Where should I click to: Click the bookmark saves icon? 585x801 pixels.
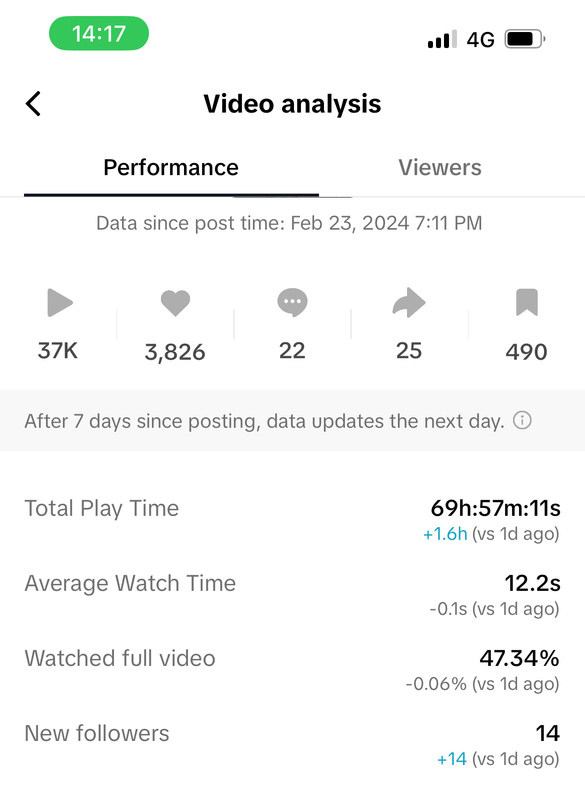pos(527,302)
